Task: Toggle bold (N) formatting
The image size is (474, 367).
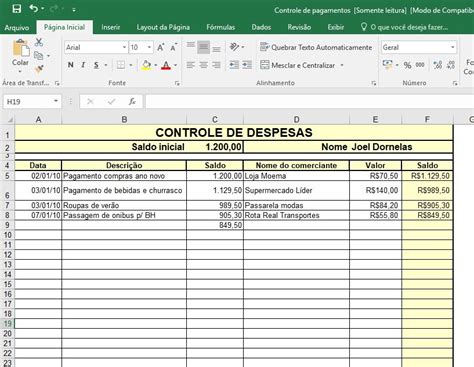Action: click(70, 65)
